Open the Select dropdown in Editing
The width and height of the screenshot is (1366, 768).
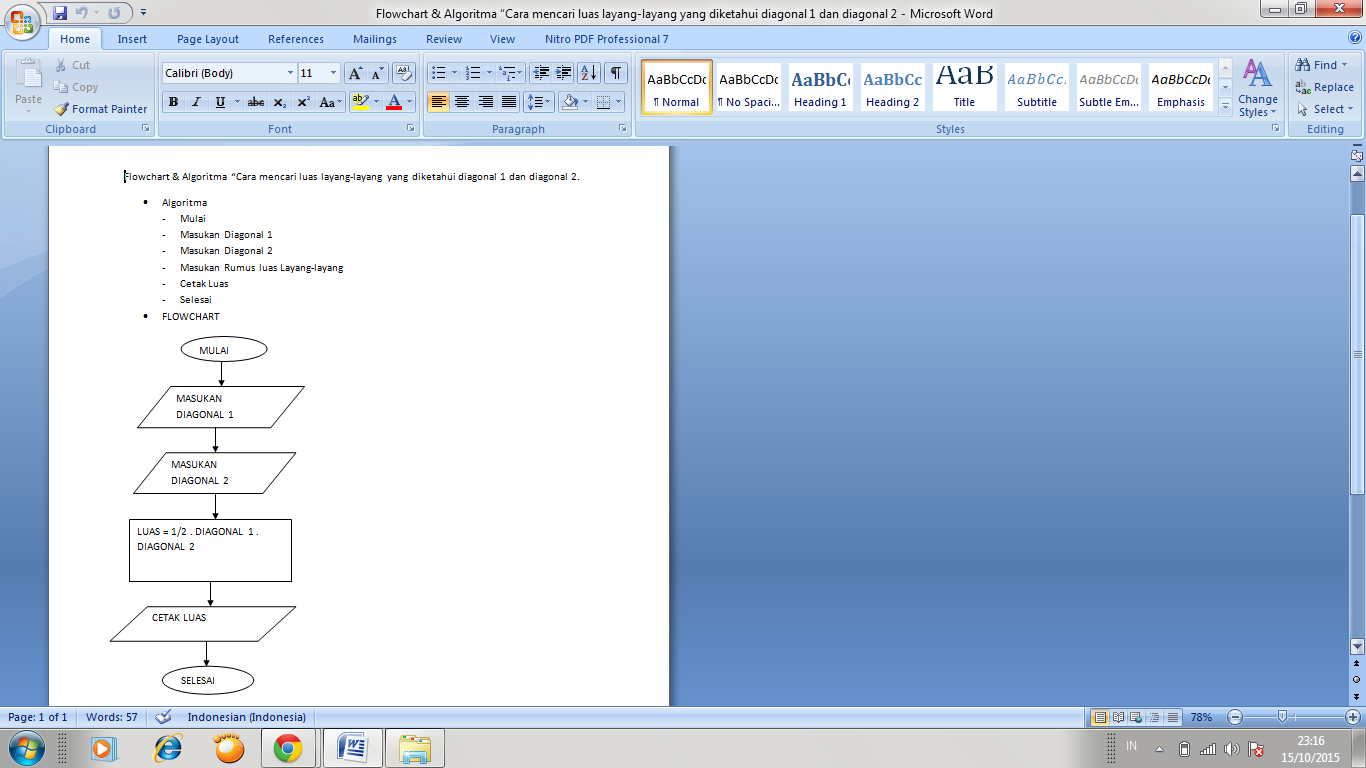pyautogui.click(x=1325, y=109)
